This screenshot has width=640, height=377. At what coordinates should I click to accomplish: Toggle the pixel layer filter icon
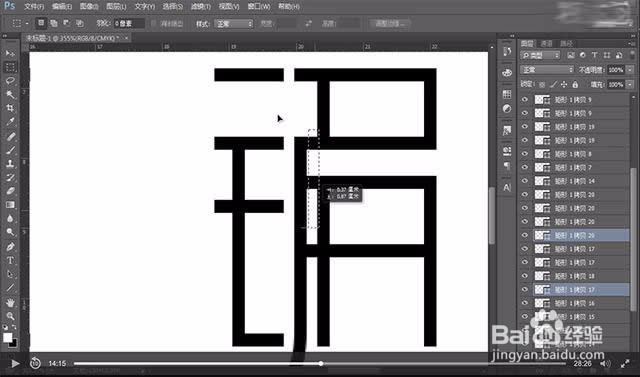[571, 55]
